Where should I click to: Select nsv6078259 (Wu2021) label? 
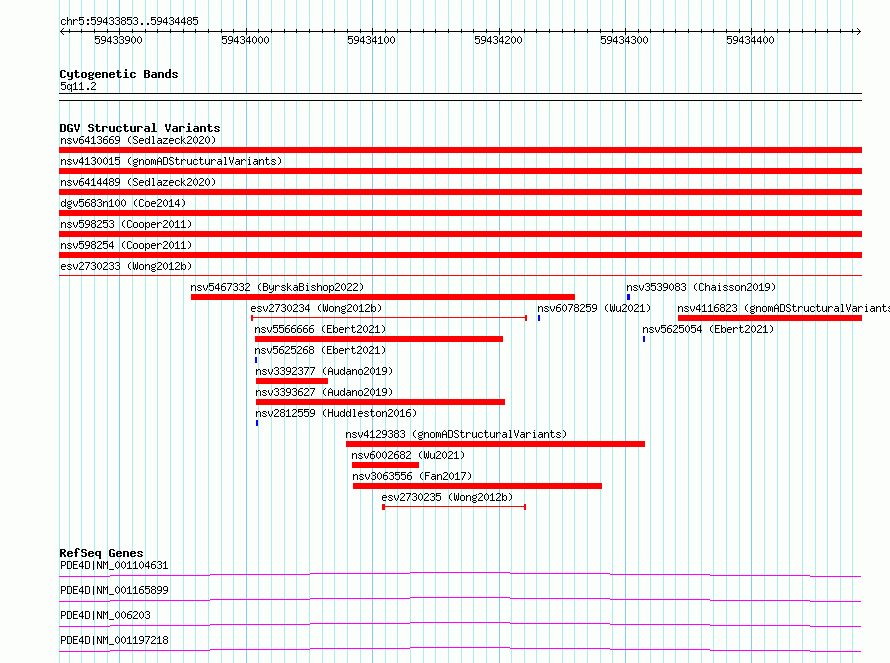tap(594, 308)
